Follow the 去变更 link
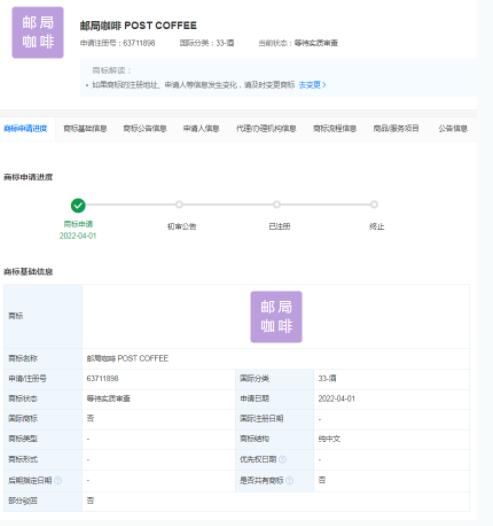This screenshot has height=526, width=493. [312, 85]
